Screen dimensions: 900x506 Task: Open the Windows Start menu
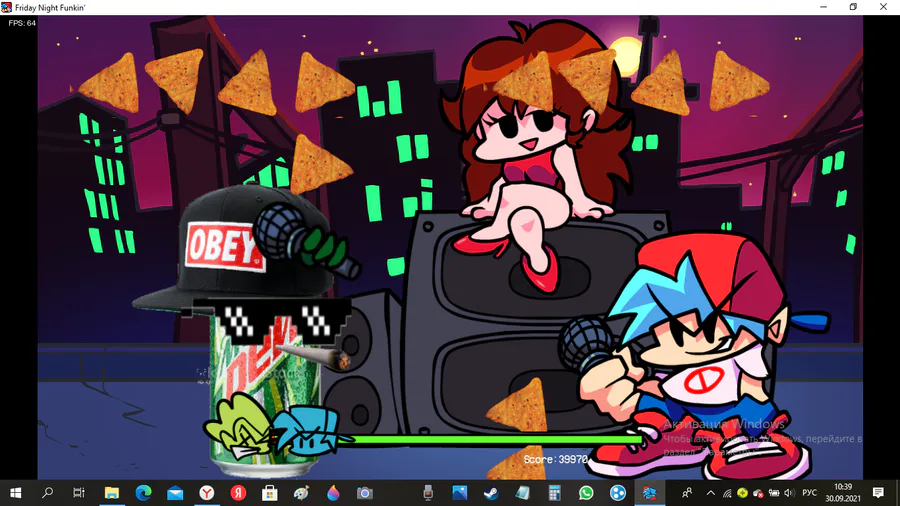(x=15, y=493)
